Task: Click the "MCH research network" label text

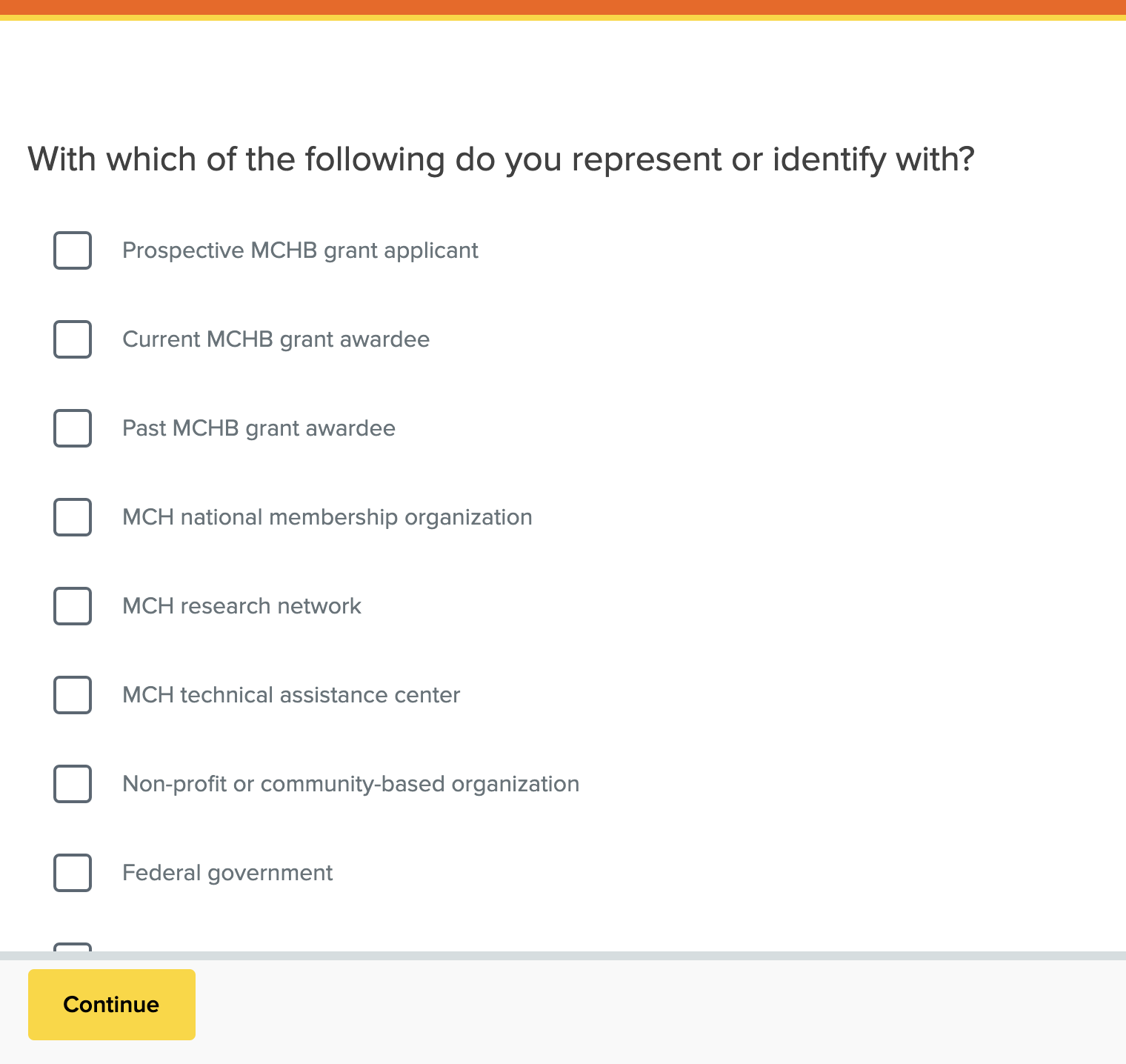Action: 241,606
